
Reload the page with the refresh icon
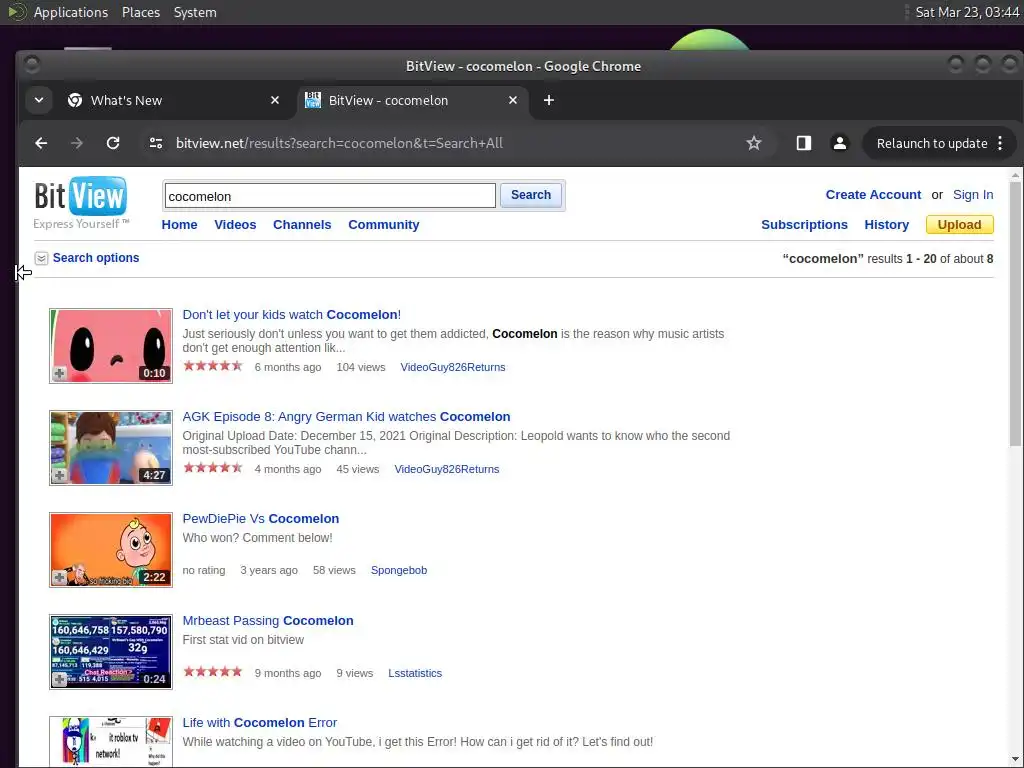pyautogui.click(x=113, y=143)
